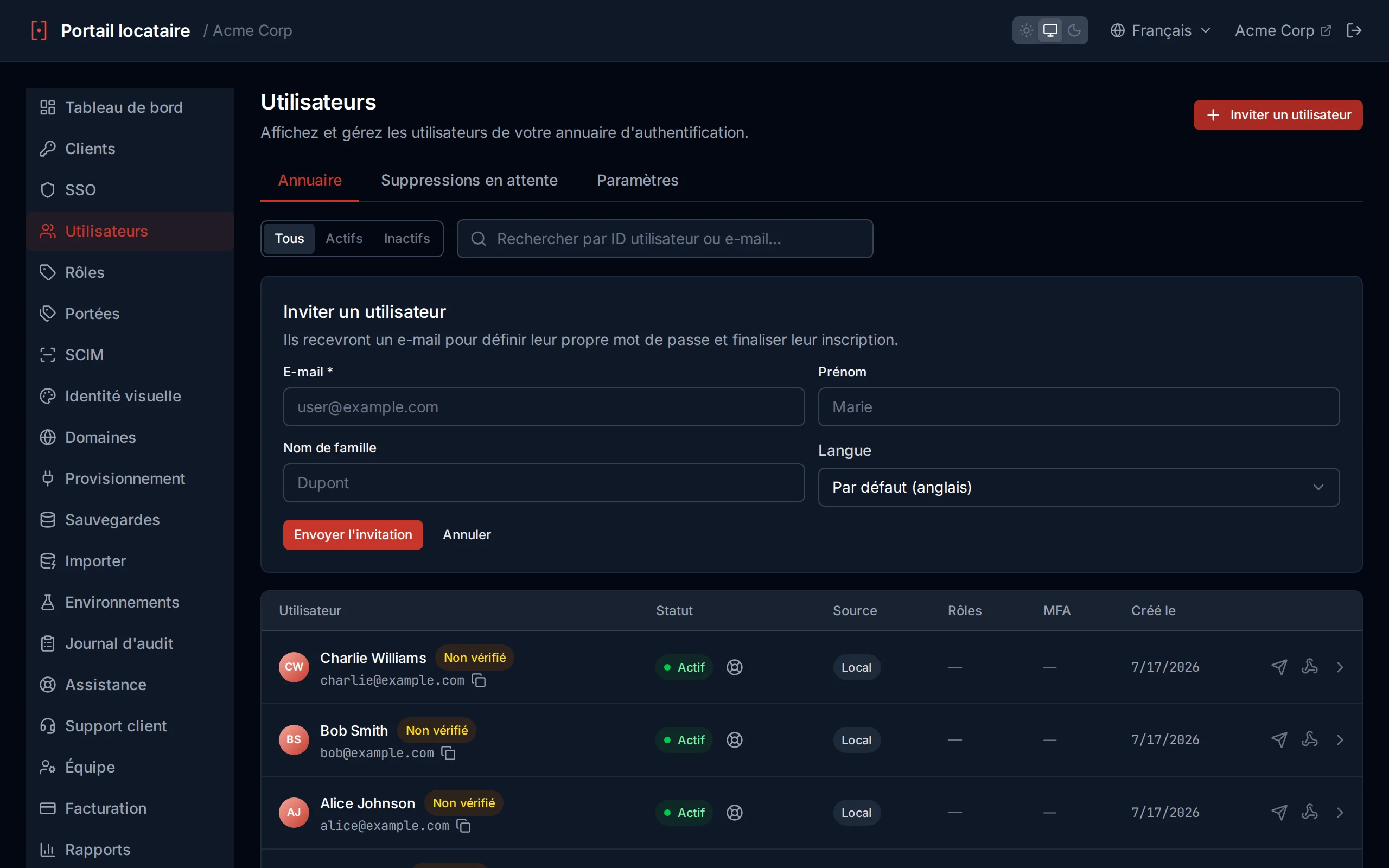Select the Annuaire tab

310,180
